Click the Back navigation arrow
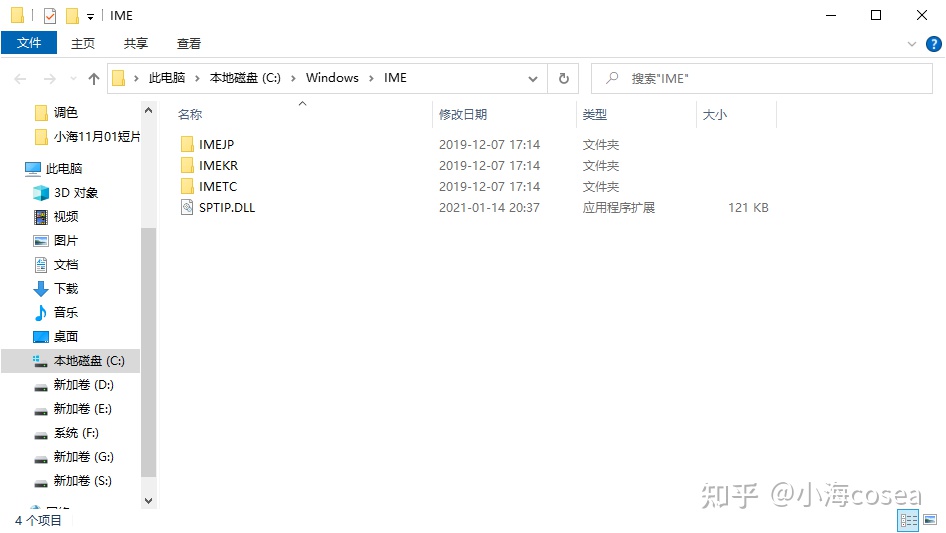The width and height of the screenshot is (946, 533). tap(20, 78)
